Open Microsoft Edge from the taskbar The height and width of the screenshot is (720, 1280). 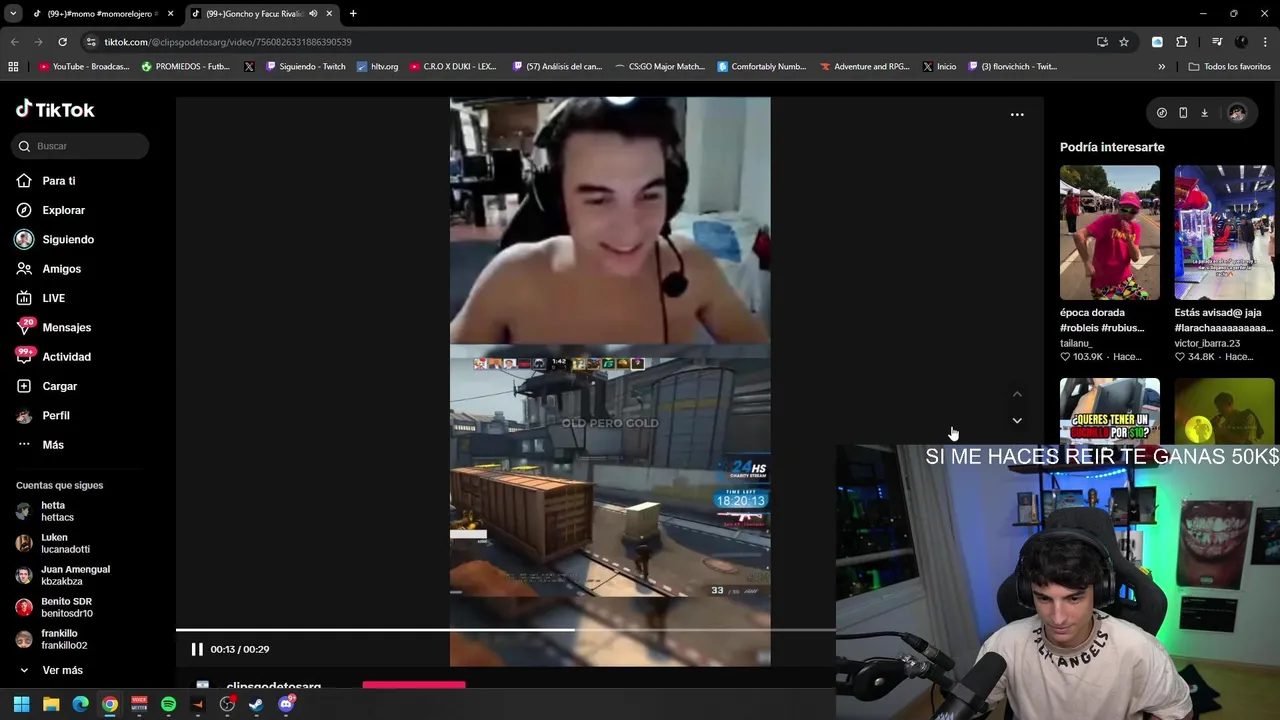pyautogui.click(x=80, y=705)
